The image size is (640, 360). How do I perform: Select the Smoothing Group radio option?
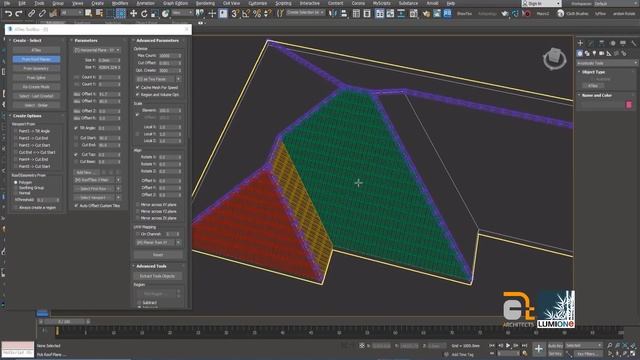pos(16,188)
